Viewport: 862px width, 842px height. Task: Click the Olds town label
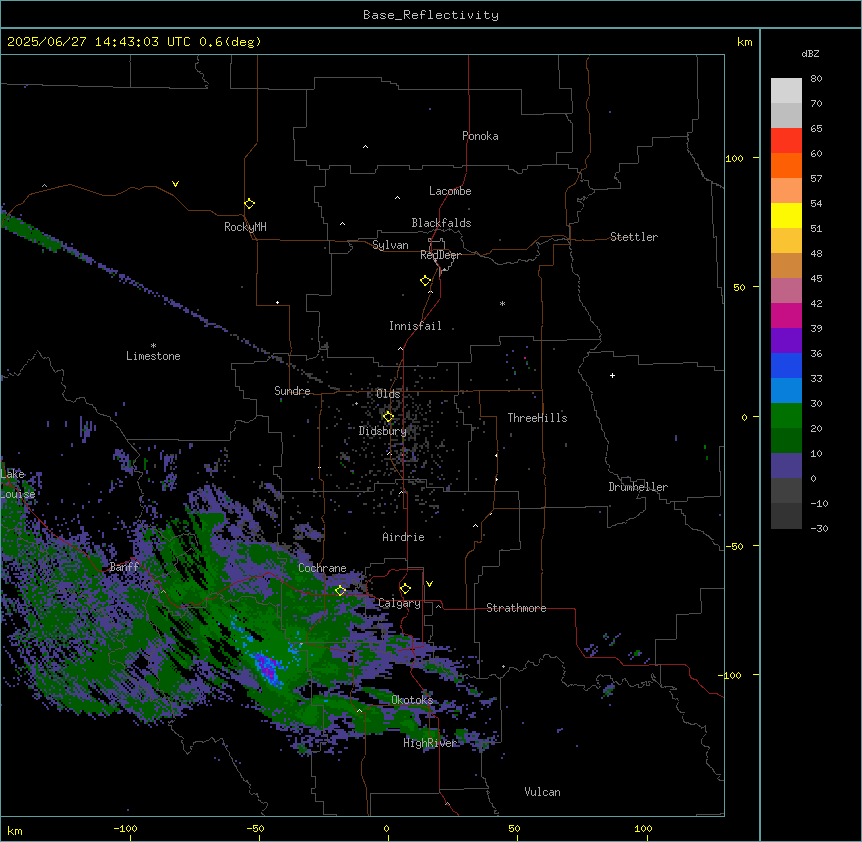click(x=388, y=394)
